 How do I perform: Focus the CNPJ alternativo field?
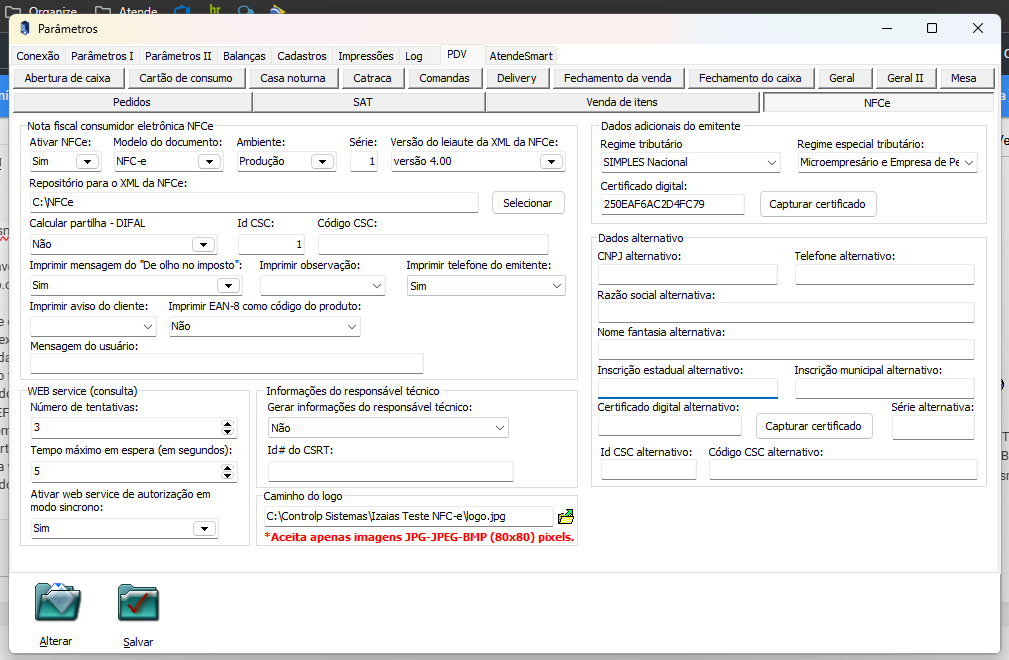pyautogui.click(x=687, y=275)
